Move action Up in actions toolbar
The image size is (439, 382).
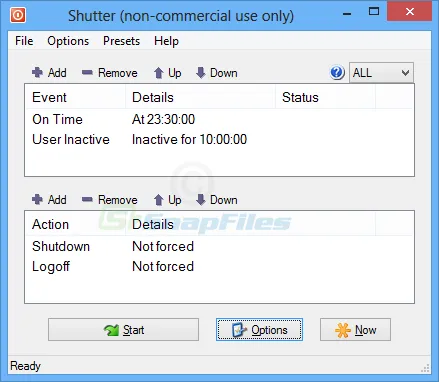(x=168, y=200)
